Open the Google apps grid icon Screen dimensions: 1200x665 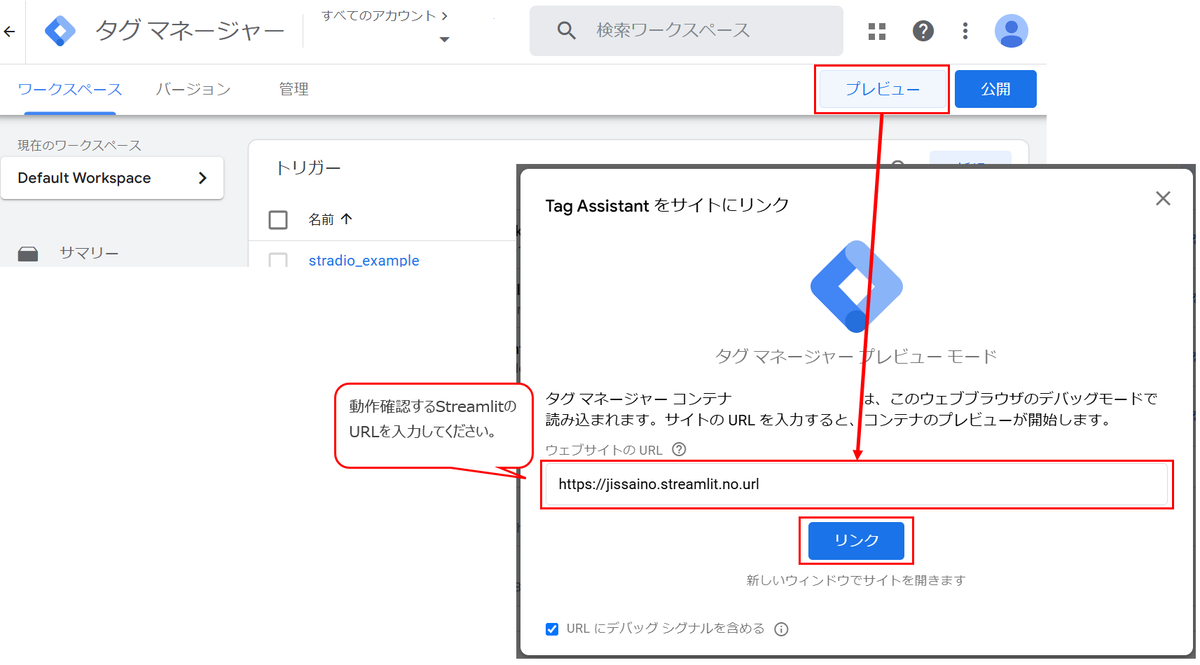click(877, 31)
